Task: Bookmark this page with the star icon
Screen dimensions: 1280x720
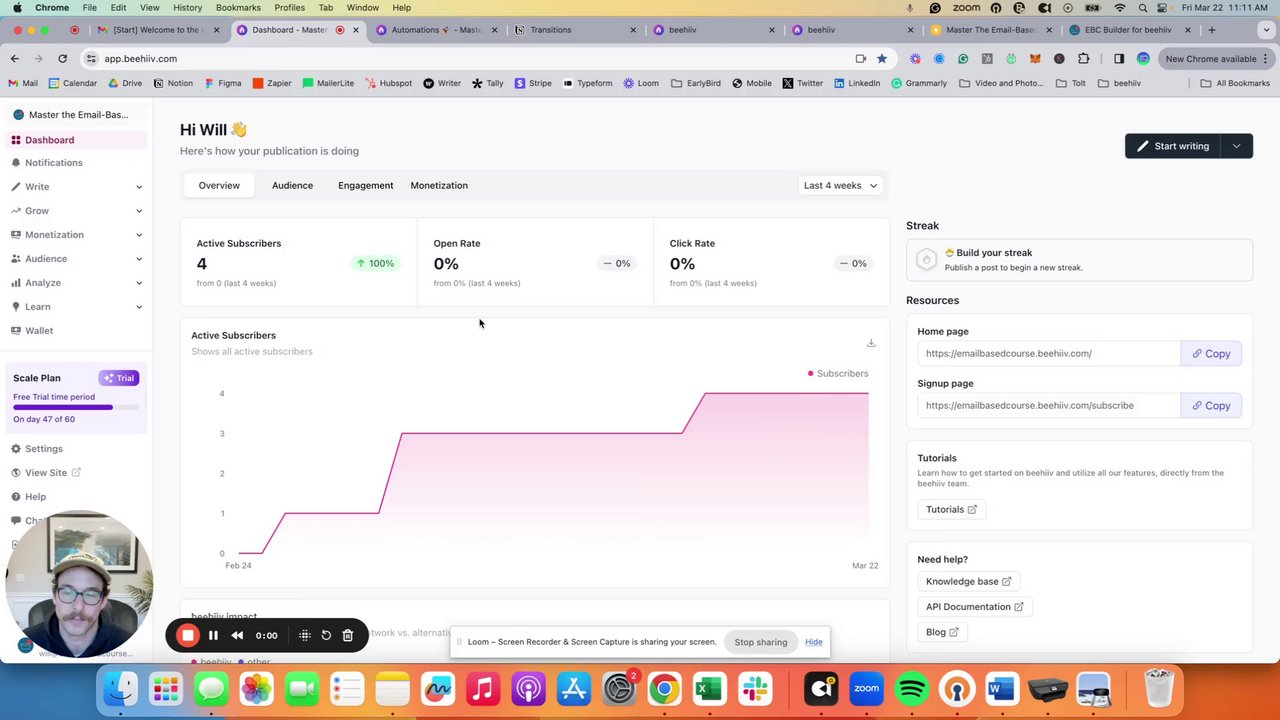Action: coord(881,58)
